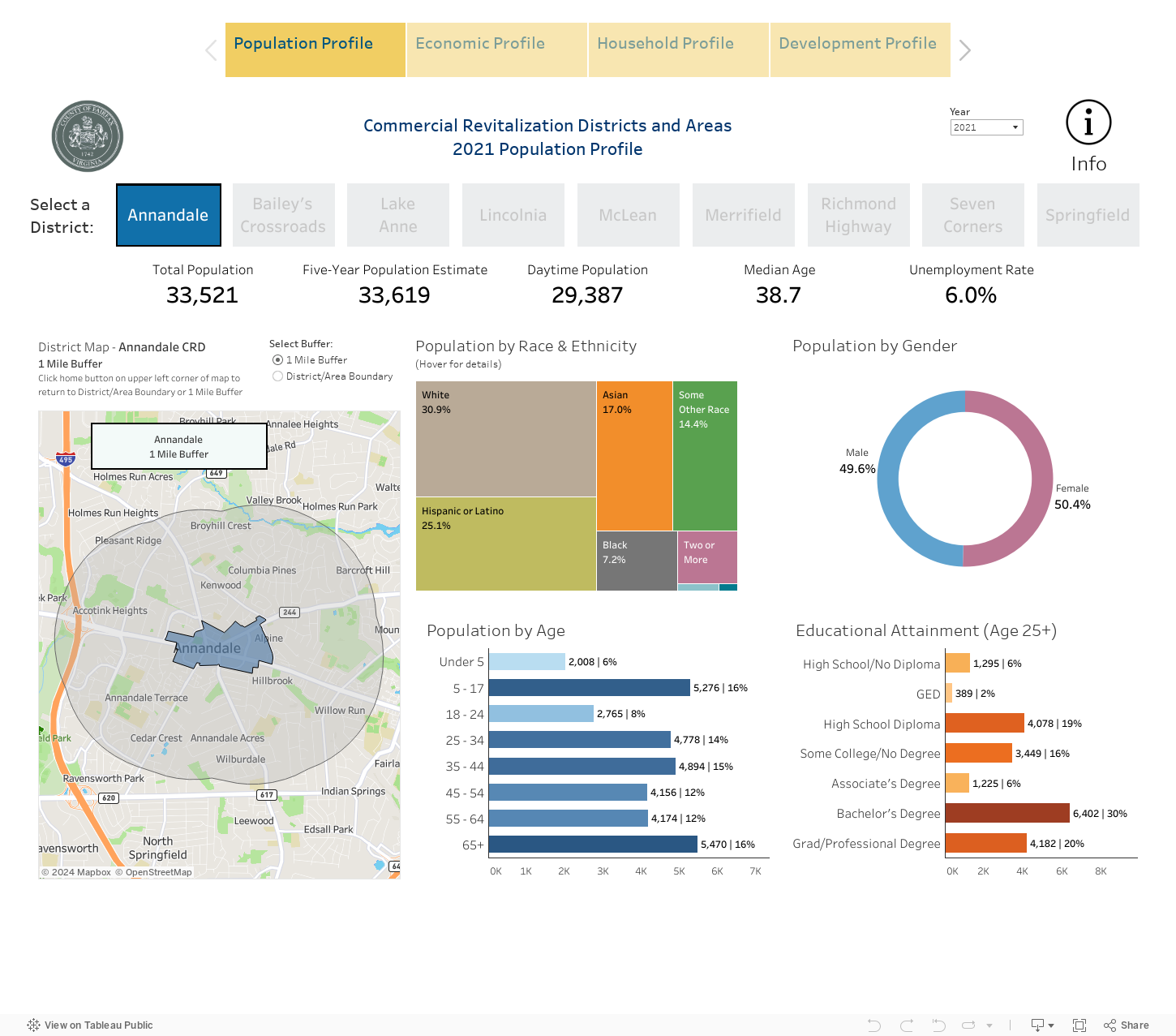The height and width of the screenshot is (1036, 1176).
Task: Select Merrifield district
Action: point(744,215)
